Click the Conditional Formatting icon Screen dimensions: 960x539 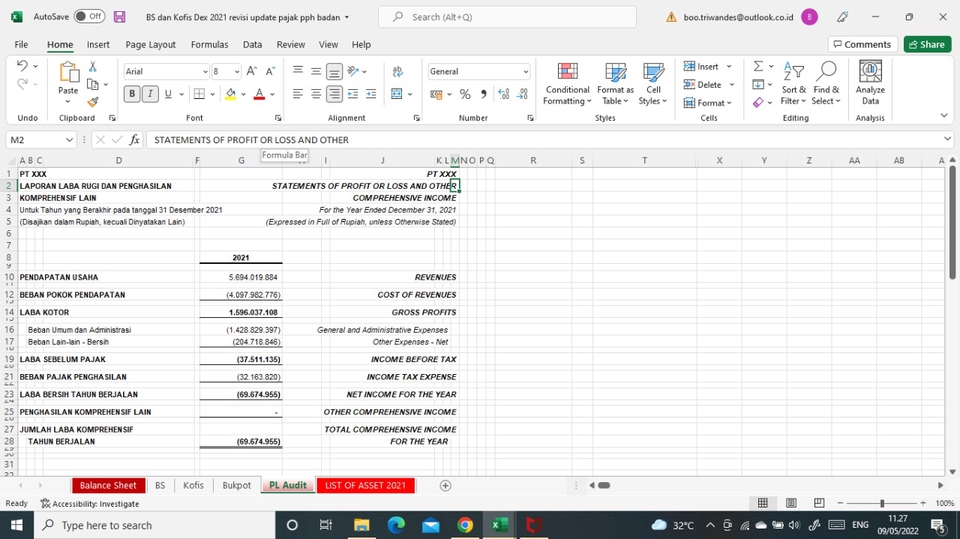tap(568, 72)
